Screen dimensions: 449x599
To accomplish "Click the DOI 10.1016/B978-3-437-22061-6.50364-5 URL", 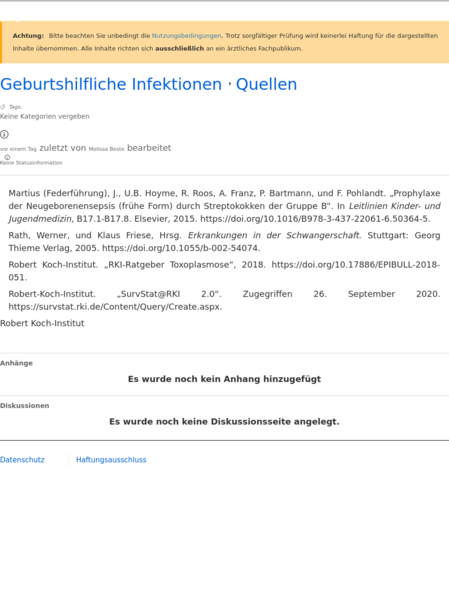I will coord(315,219).
